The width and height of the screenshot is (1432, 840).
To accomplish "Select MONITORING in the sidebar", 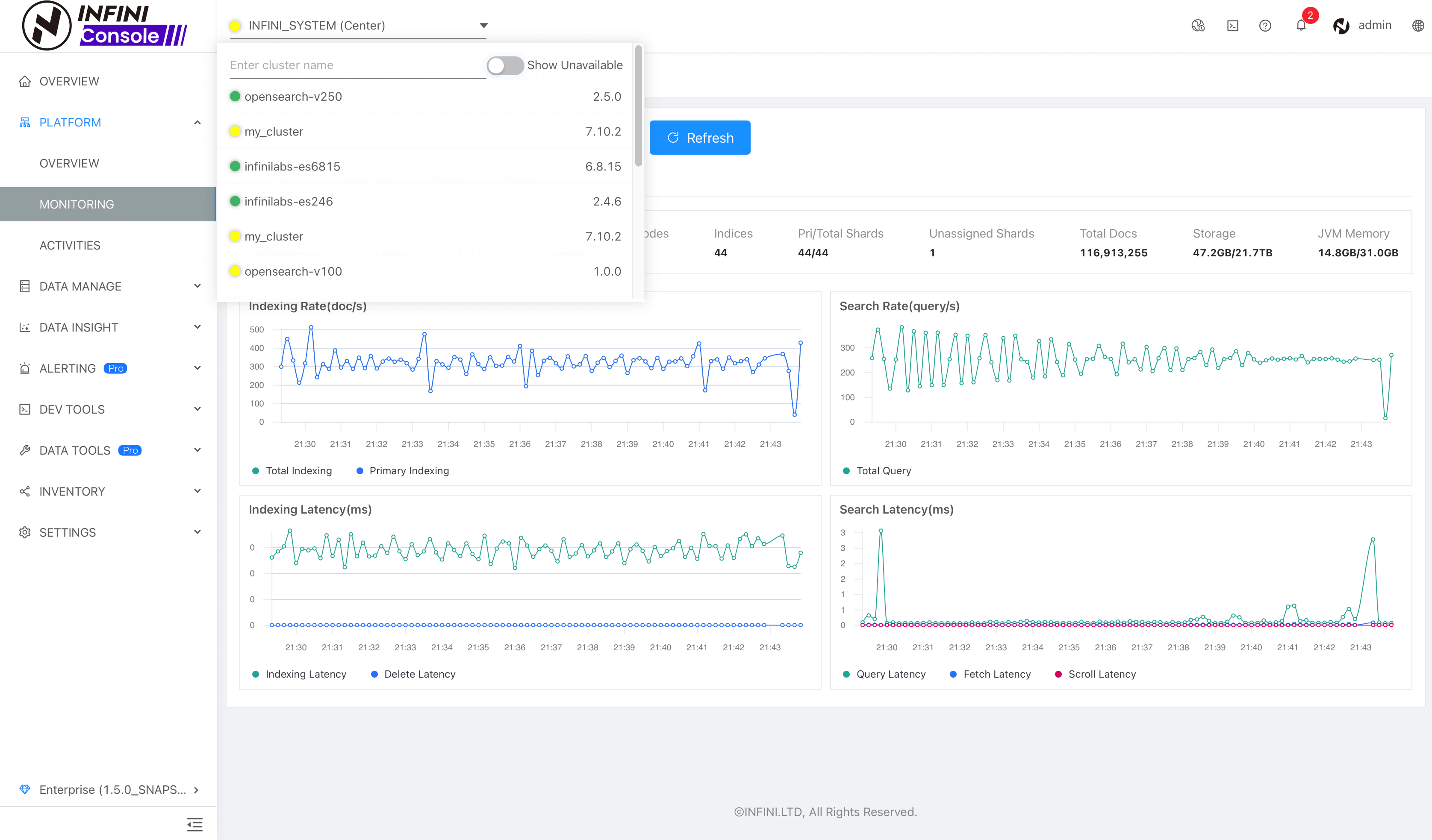I will tap(108, 205).
